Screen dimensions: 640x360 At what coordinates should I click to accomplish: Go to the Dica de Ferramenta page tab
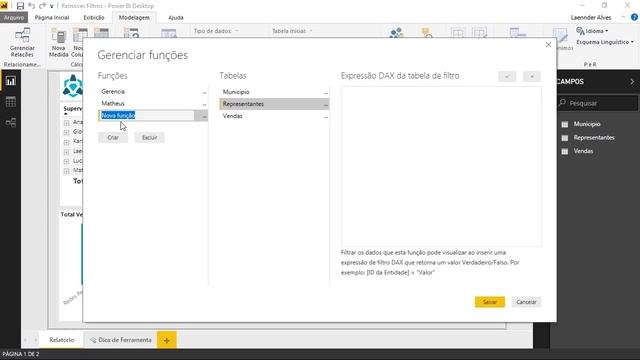pyautogui.click(x=120, y=340)
